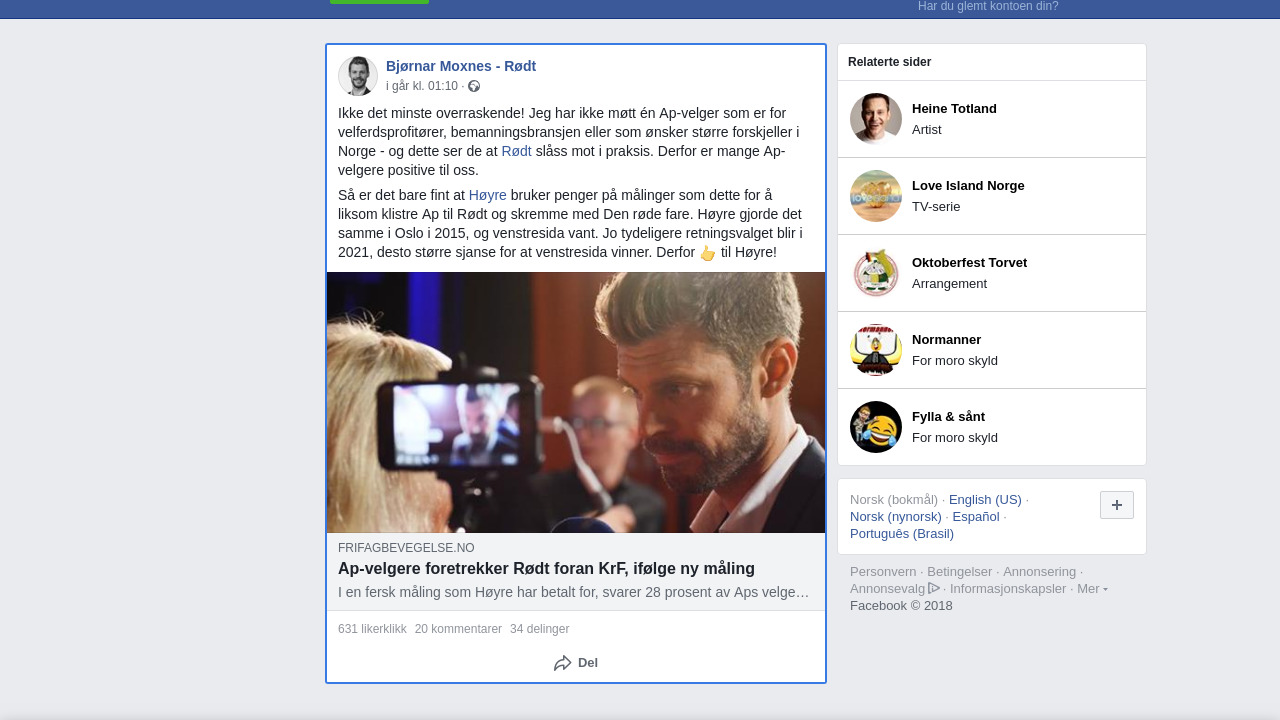The height and width of the screenshot is (720, 1280).
Task: Open Annonsevalg footer link
Action: pyautogui.click(x=888, y=589)
